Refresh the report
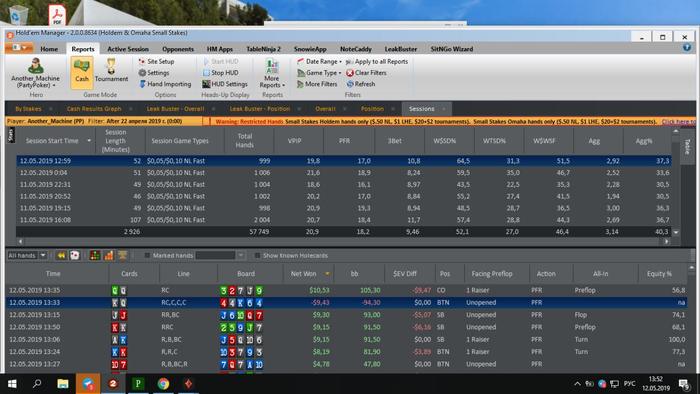 tap(361, 84)
